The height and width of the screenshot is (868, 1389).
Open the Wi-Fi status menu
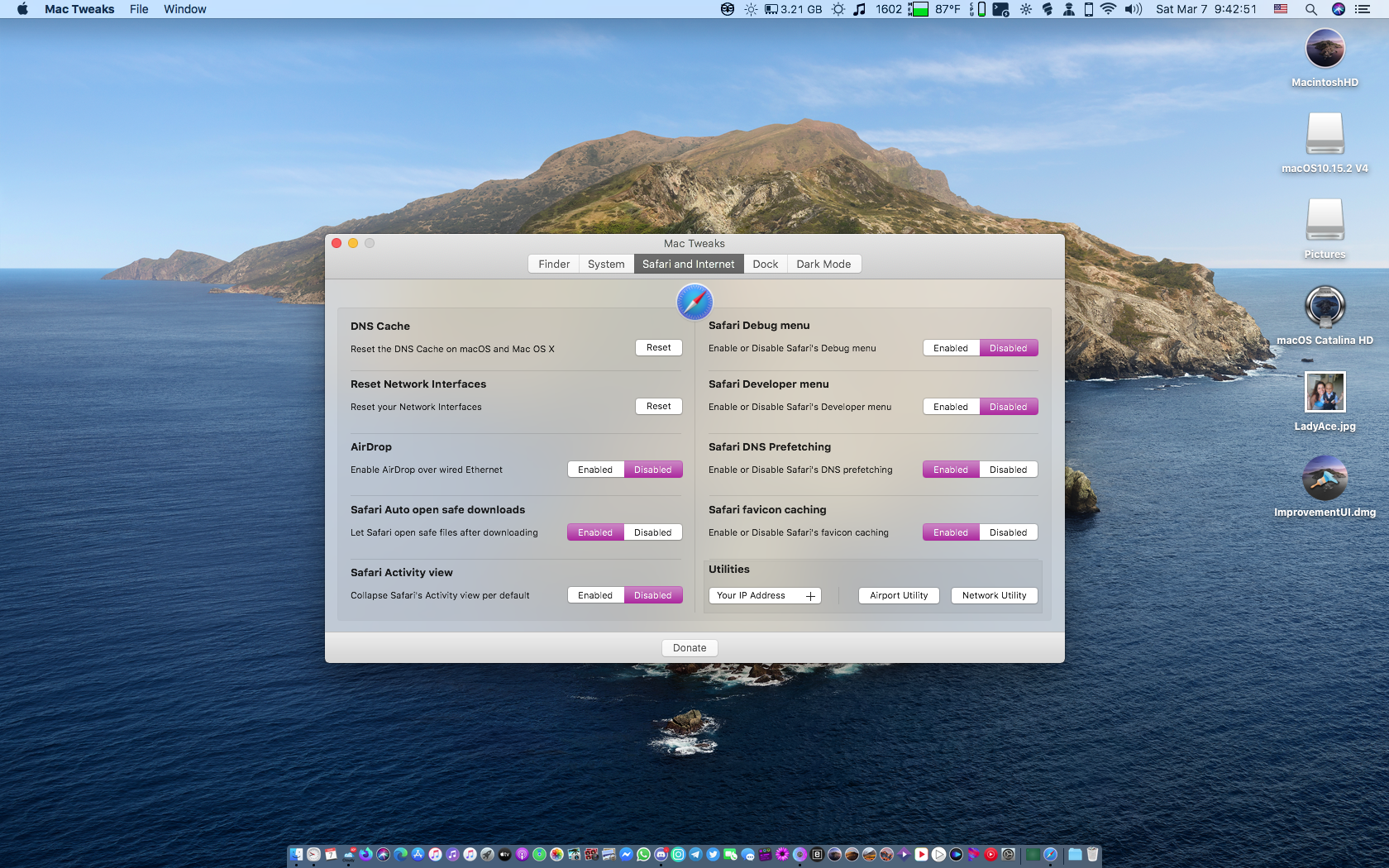pyautogui.click(x=1108, y=9)
